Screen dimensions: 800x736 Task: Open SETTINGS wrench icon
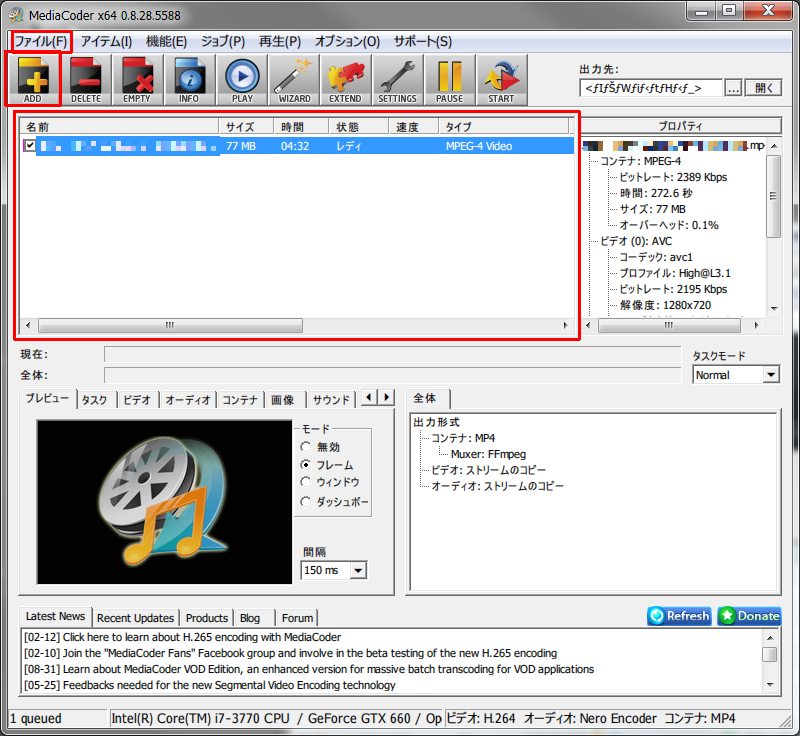[398, 80]
